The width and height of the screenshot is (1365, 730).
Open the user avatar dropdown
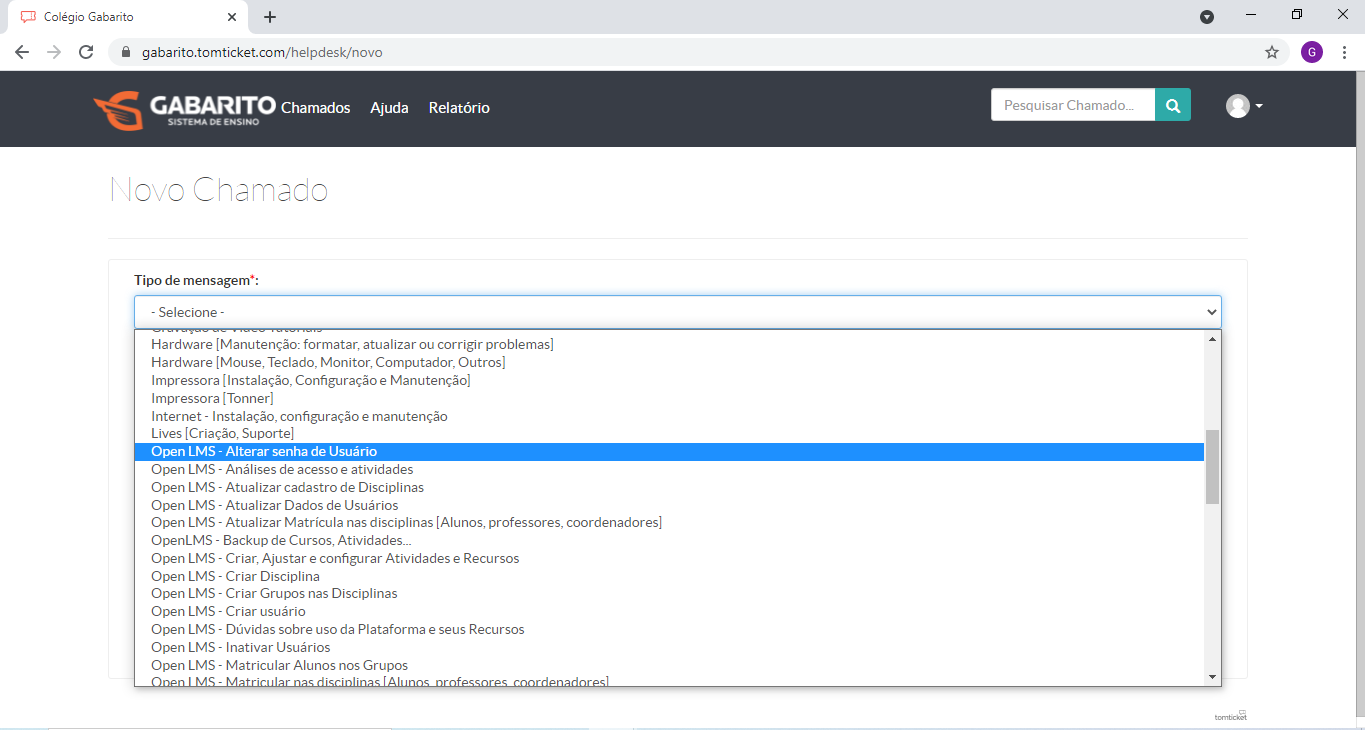click(1245, 106)
